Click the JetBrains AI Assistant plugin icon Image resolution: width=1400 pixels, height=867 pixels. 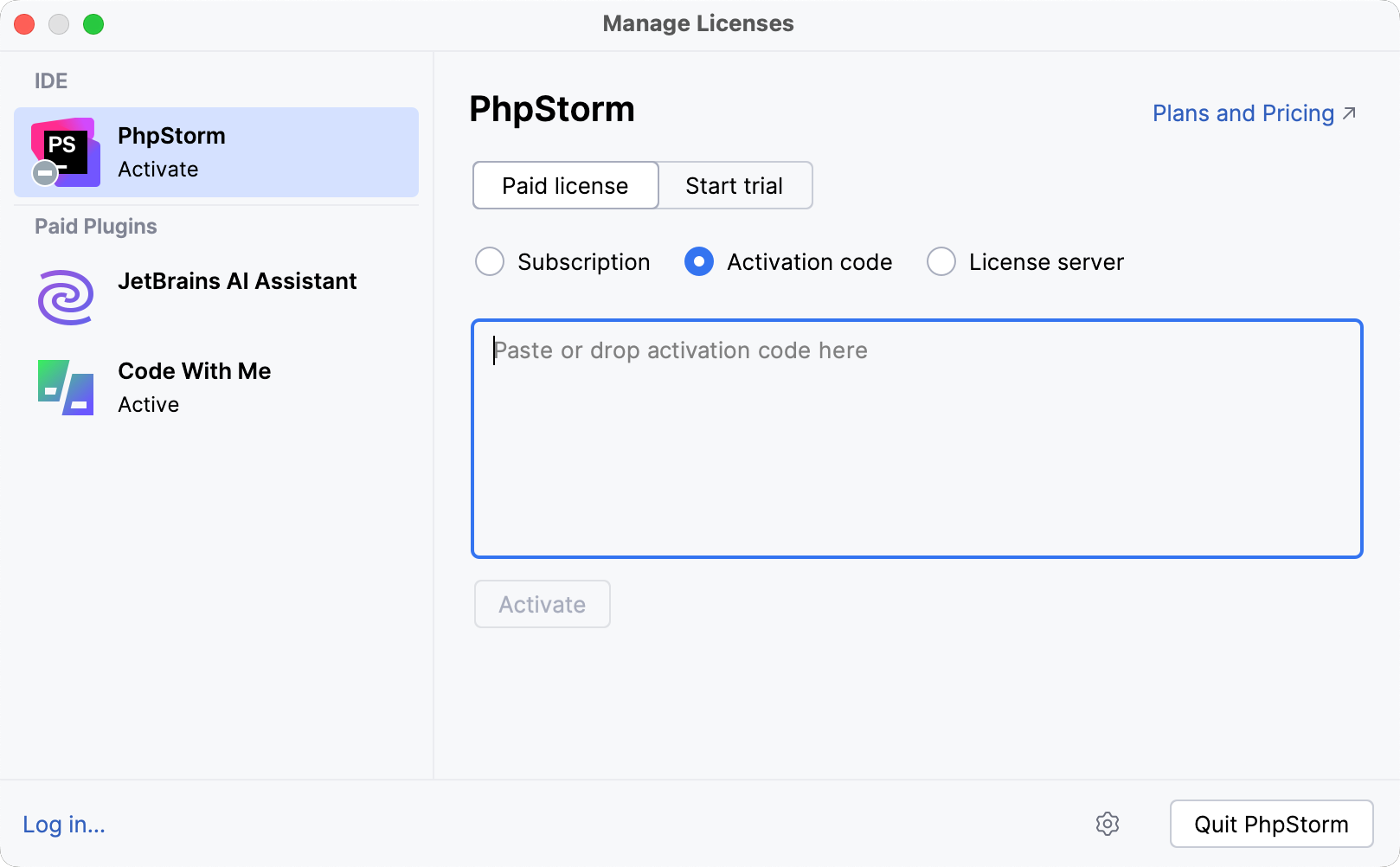pyautogui.click(x=64, y=297)
